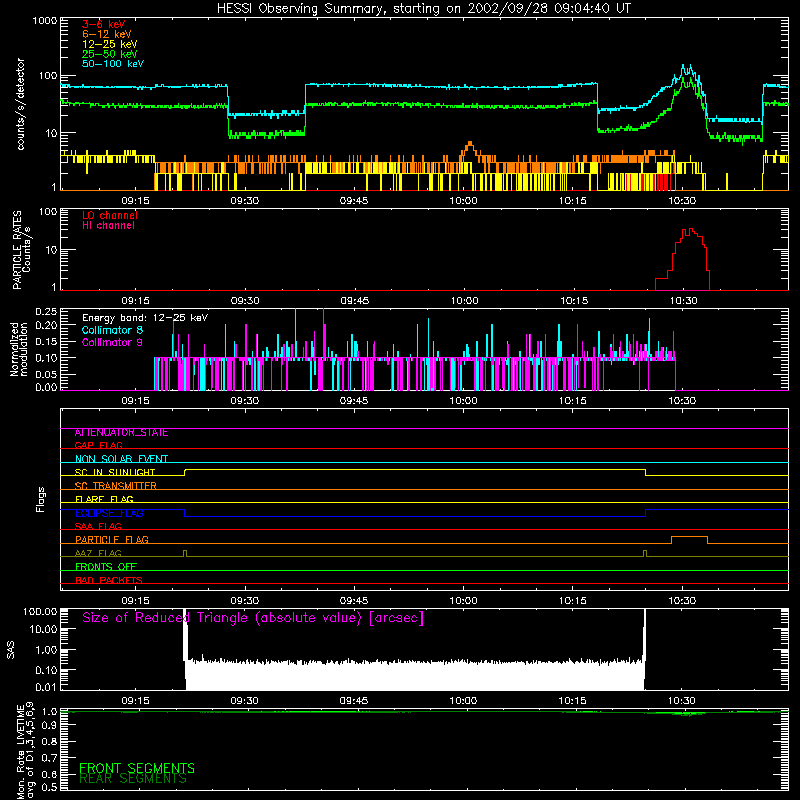The height and width of the screenshot is (800, 800).
Task: Click the red particle rate peak near 10:30
Action: click(689, 232)
